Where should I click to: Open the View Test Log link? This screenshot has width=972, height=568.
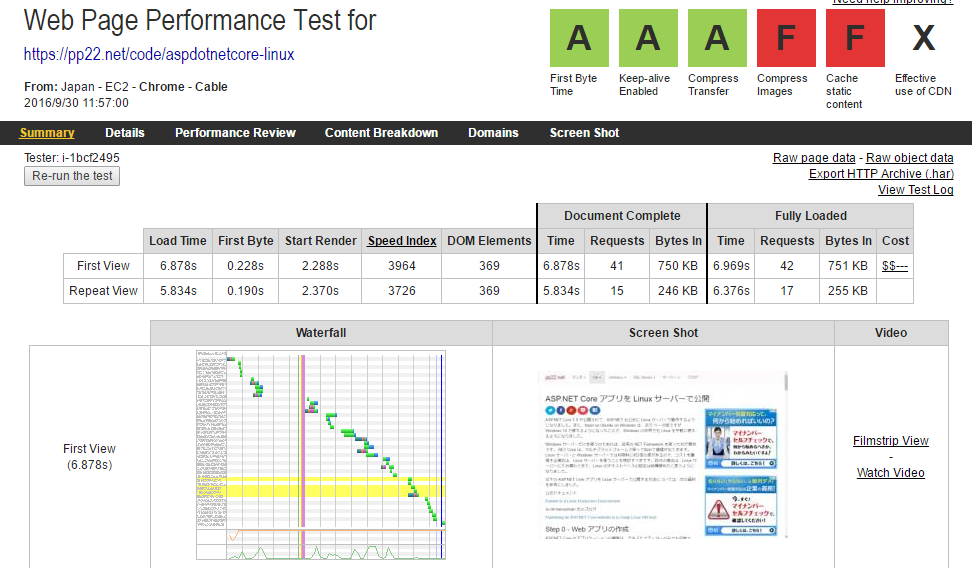coord(915,190)
